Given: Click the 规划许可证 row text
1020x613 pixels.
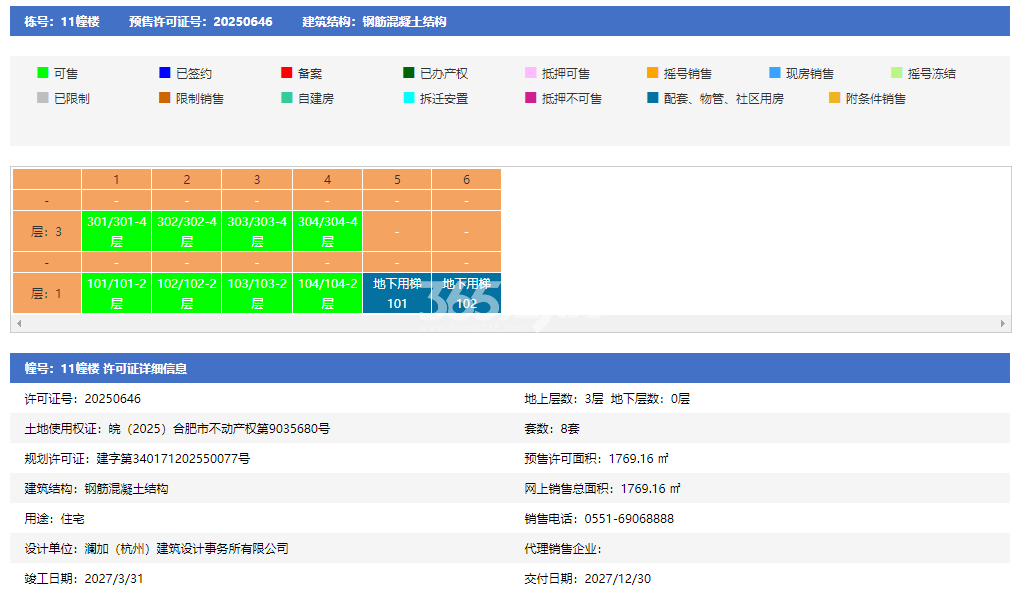Looking at the screenshot, I should click(x=137, y=458).
